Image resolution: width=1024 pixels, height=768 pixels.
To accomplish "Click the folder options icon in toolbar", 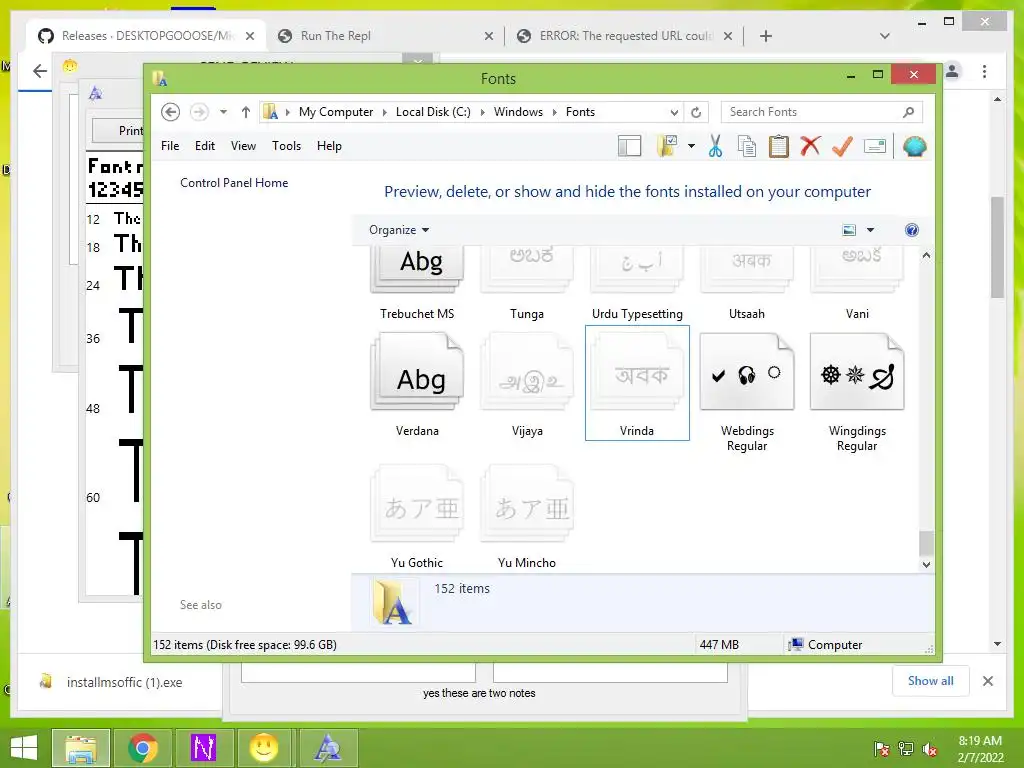I will pos(667,146).
